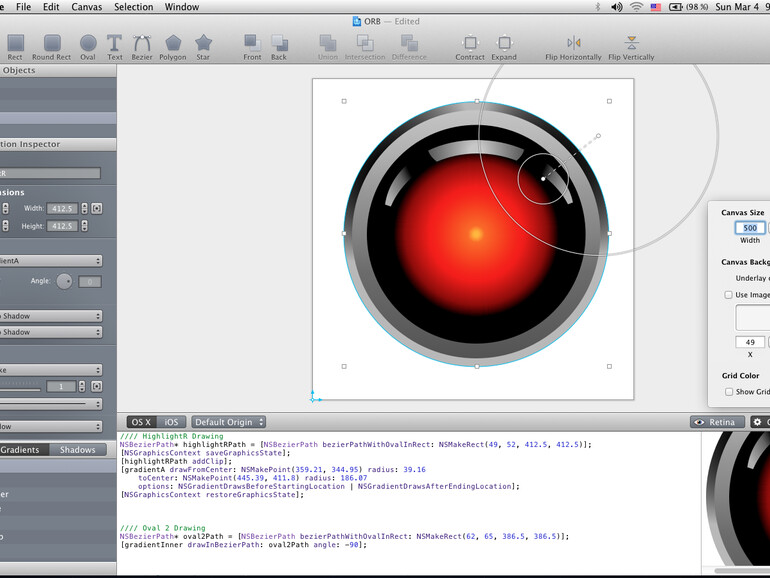Toggle the button beside the stroke width stepper
The image size is (770, 578).
97,386
